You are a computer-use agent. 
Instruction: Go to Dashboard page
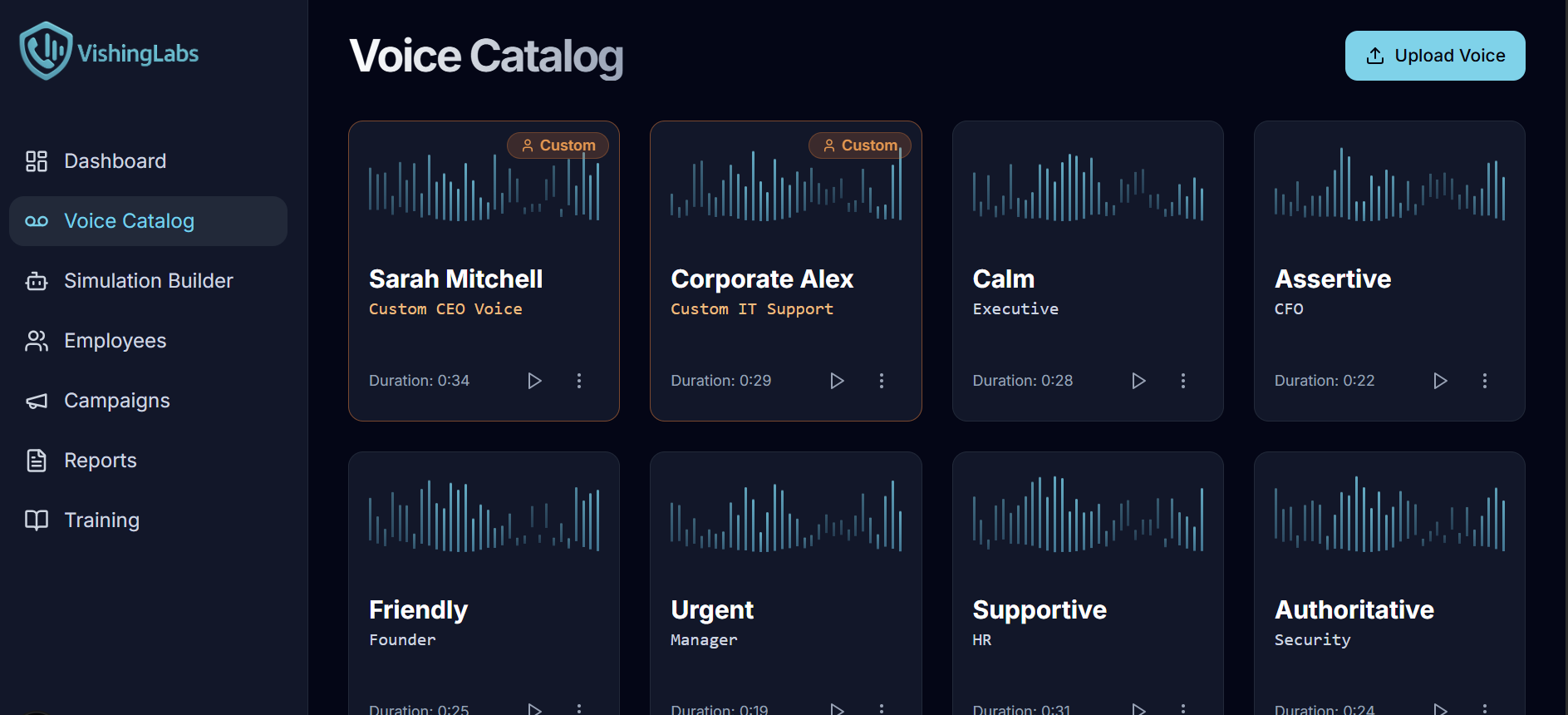[148, 161]
